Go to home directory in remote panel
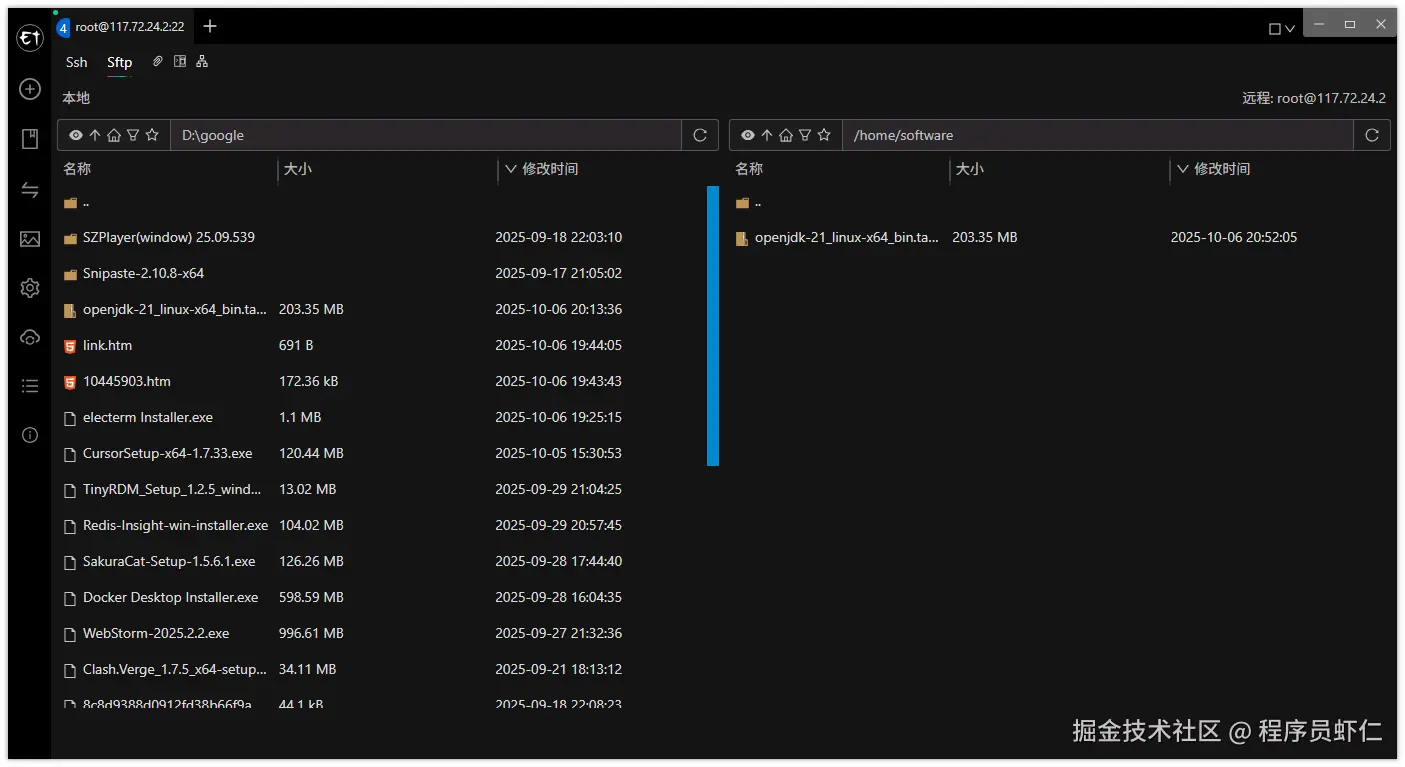The width and height of the screenshot is (1405, 767). (786, 135)
